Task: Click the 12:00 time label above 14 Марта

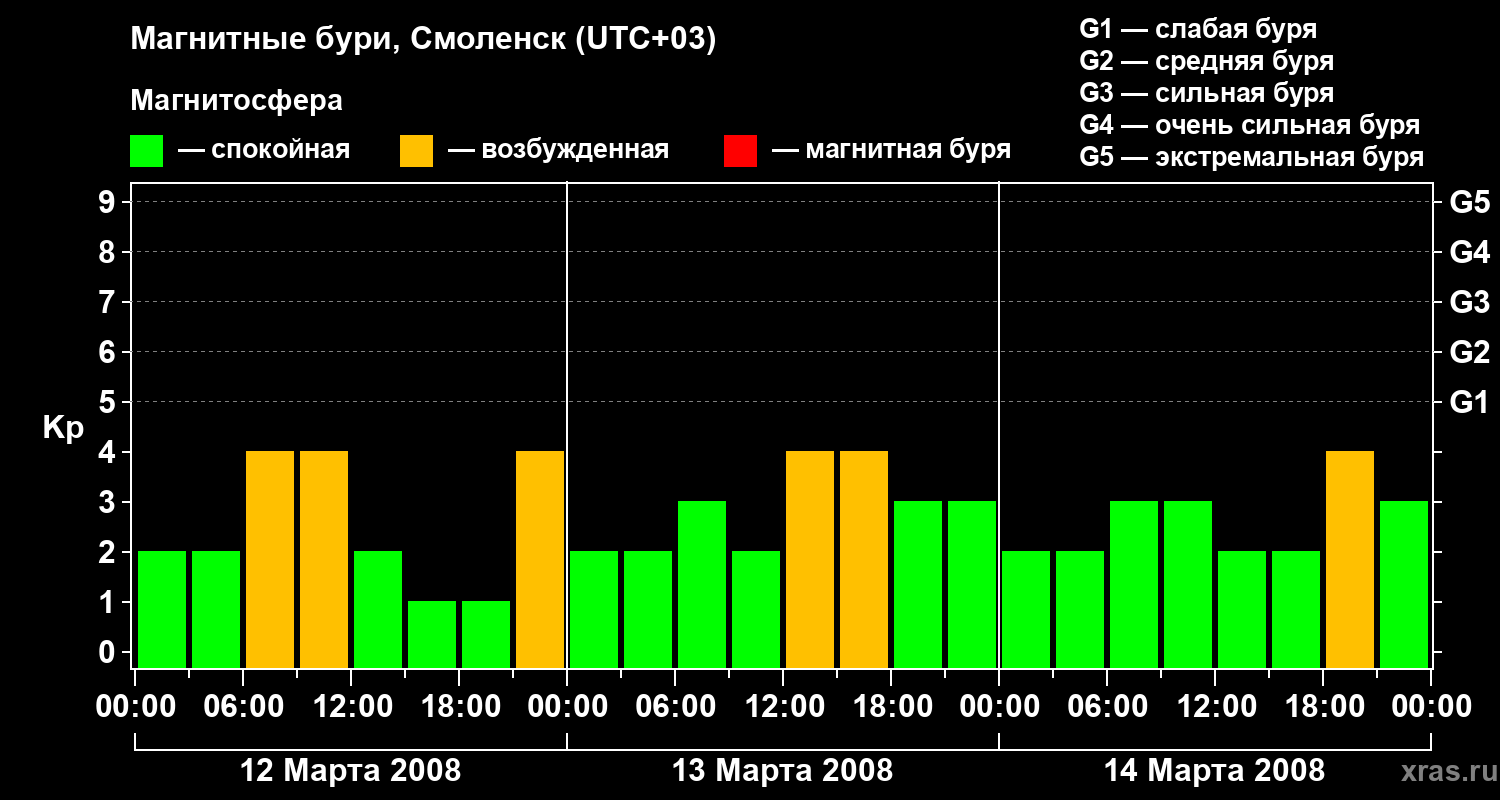Action: click(x=1215, y=707)
